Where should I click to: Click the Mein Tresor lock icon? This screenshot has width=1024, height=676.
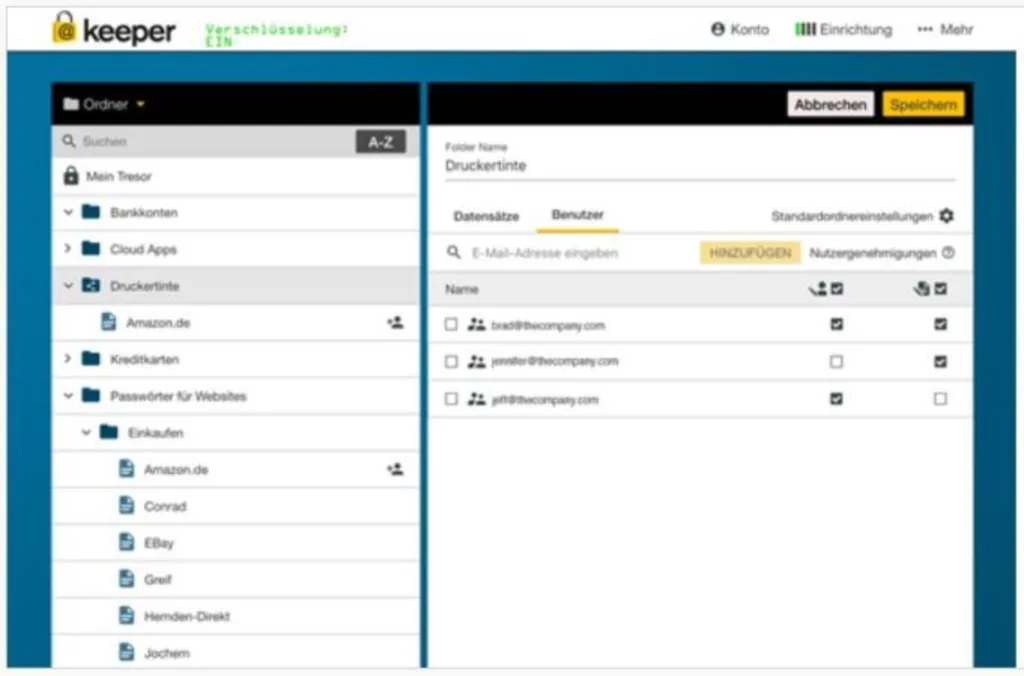click(x=71, y=176)
